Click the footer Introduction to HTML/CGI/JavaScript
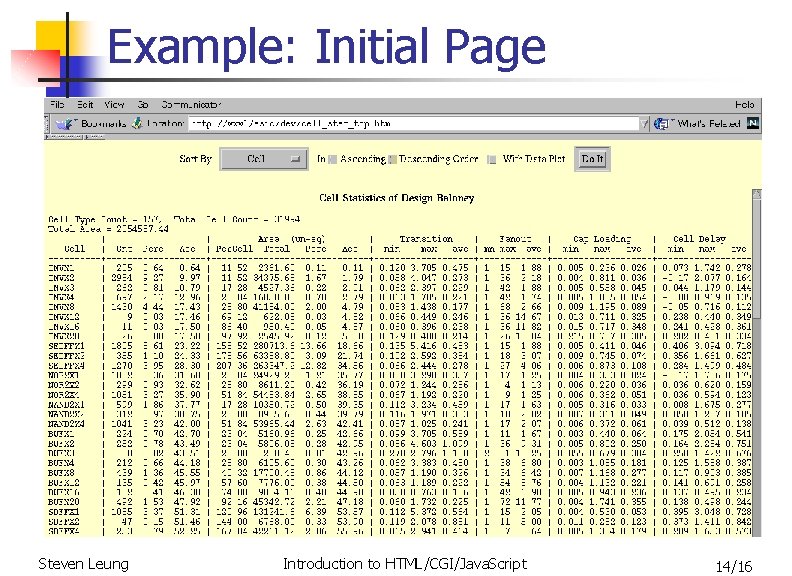Screen dimensions: 792x576 pyautogui.click(x=405, y=564)
